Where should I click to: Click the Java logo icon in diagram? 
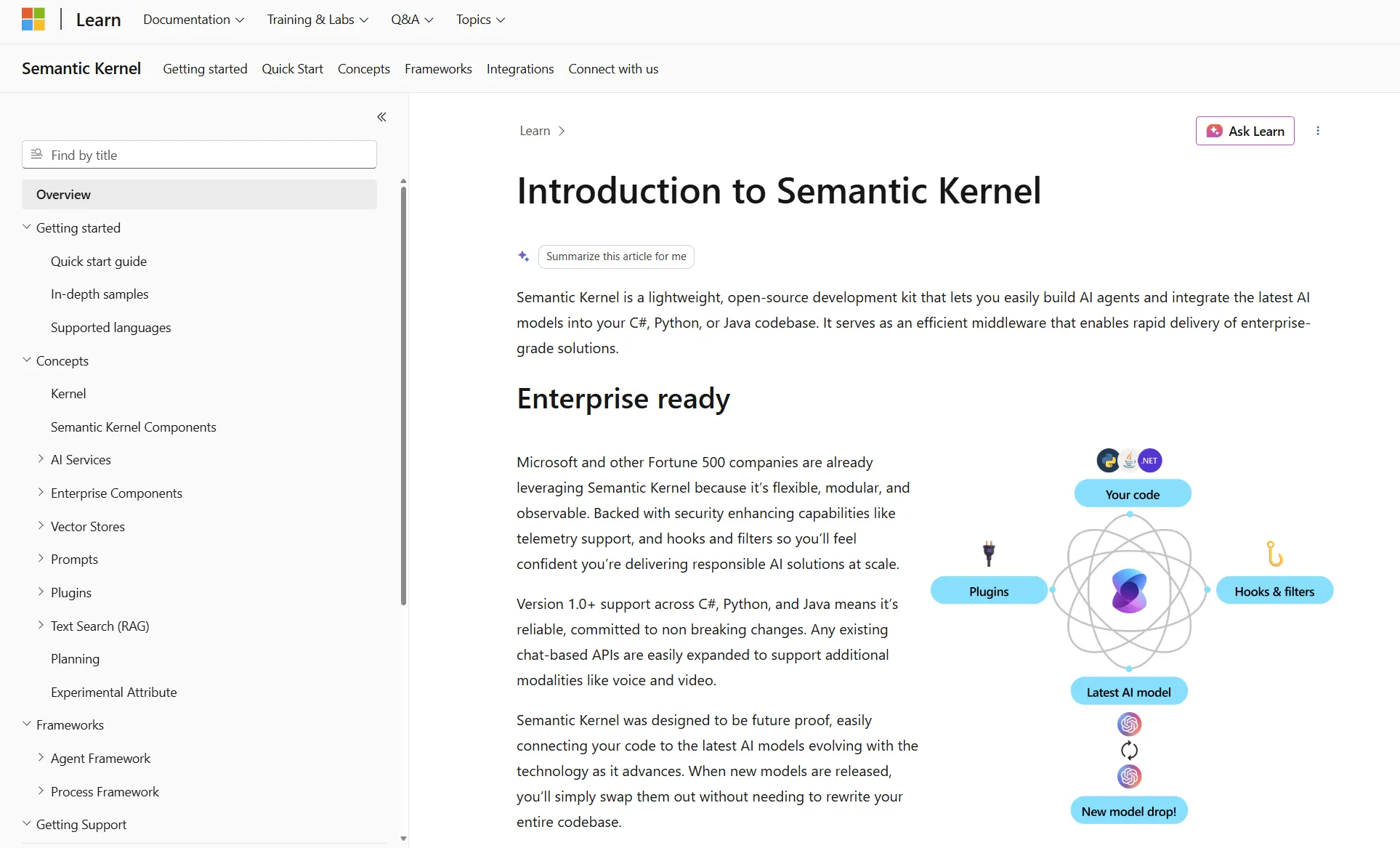coord(1129,461)
